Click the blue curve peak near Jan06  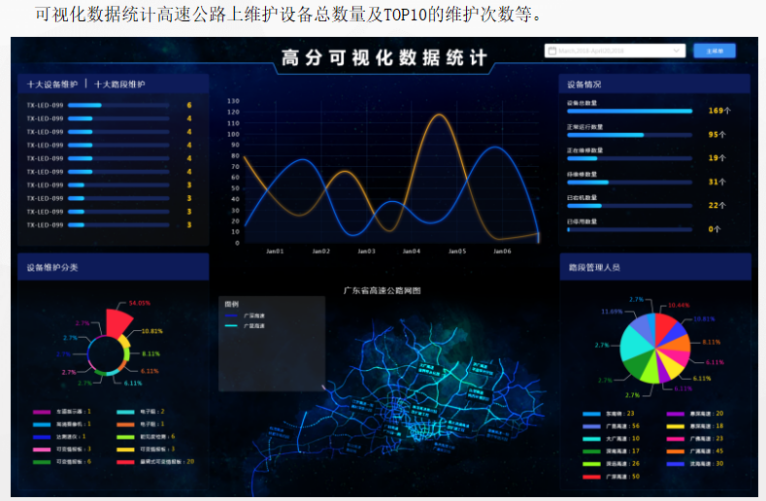pos(495,149)
